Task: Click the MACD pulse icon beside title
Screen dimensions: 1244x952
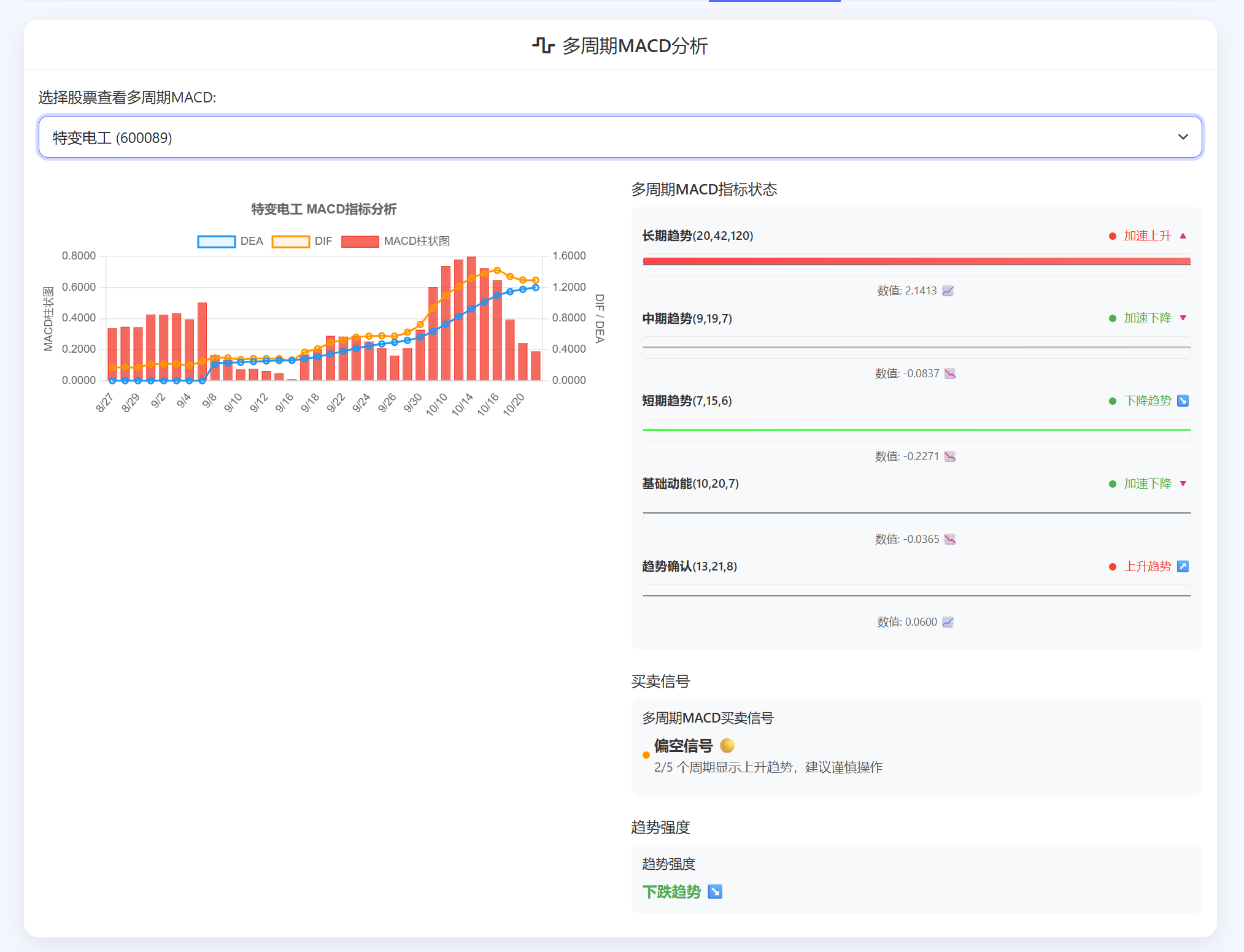Action: (x=543, y=45)
